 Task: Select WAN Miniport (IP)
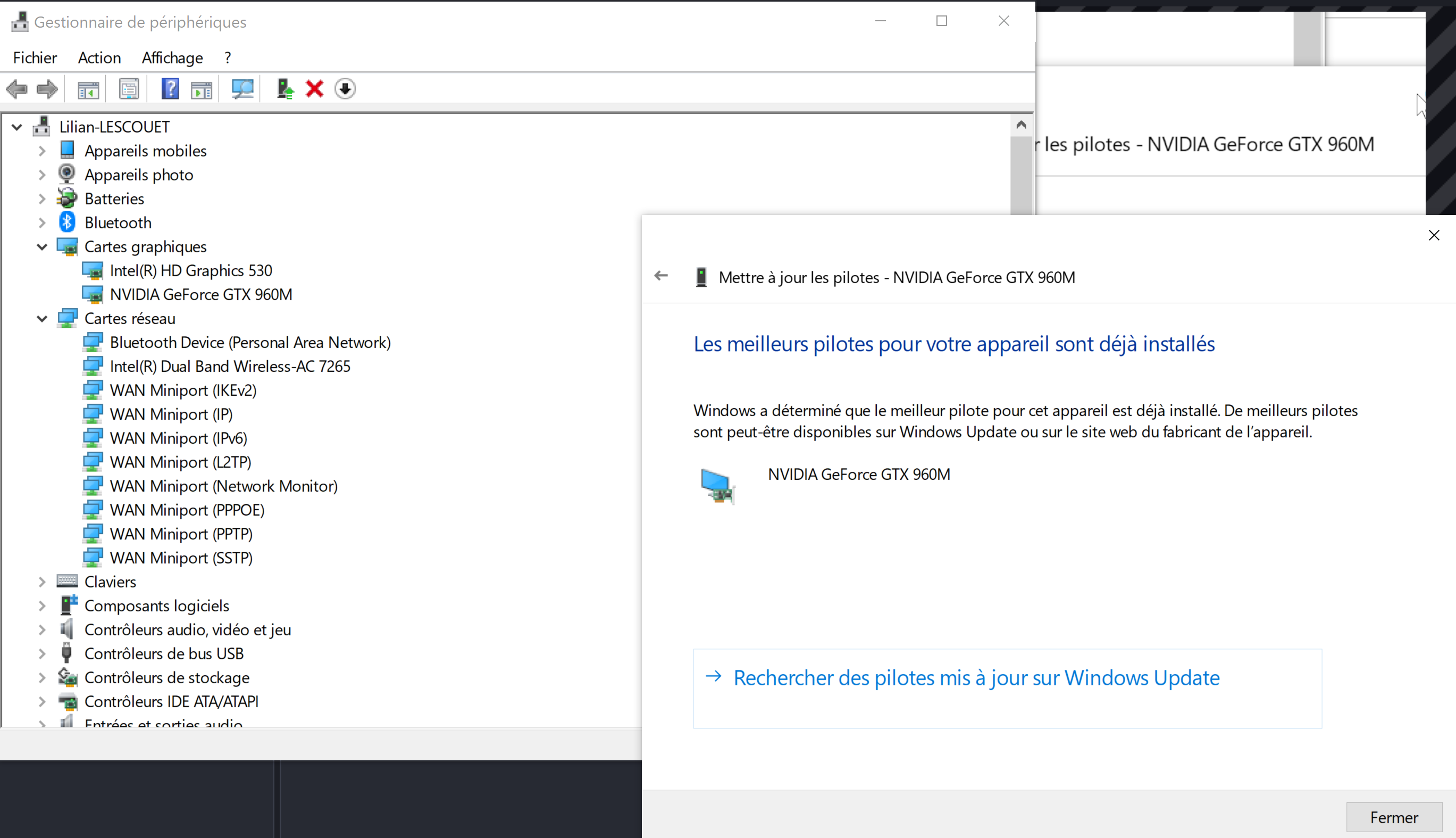click(171, 415)
